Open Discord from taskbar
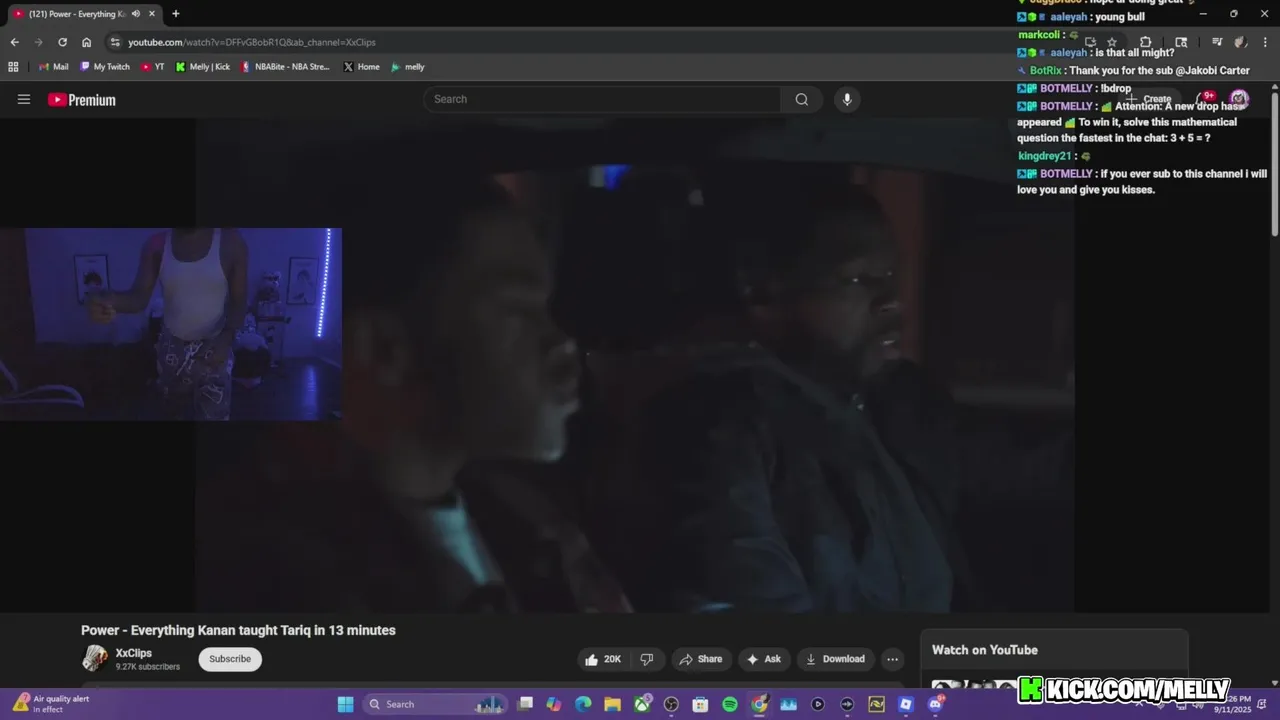The image size is (1280, 720). pyautogui.click(x=935, y=704)
